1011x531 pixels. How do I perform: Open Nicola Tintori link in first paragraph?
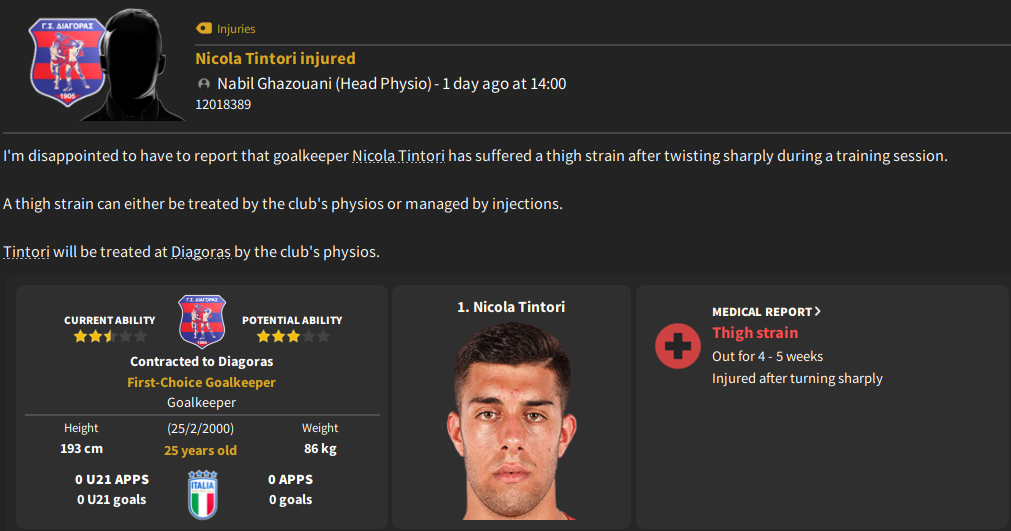(x=399, y=156)
